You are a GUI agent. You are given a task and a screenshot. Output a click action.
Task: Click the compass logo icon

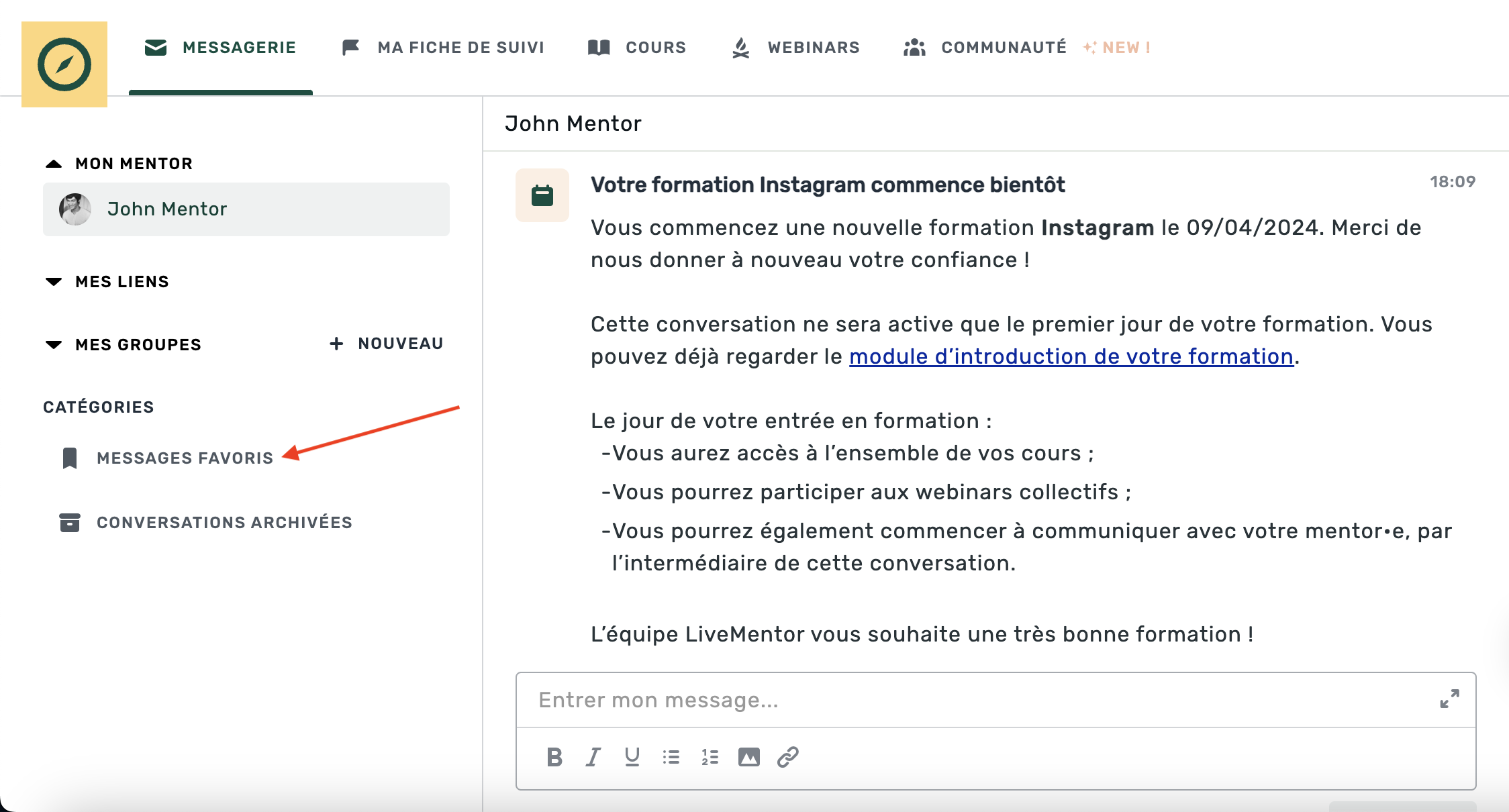pyautogui.click(x=64, y=64)
